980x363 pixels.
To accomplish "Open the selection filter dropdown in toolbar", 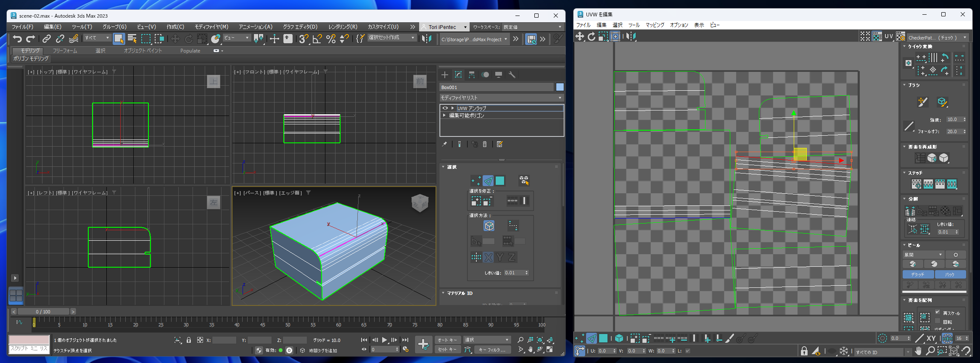I will coord(99,38).
